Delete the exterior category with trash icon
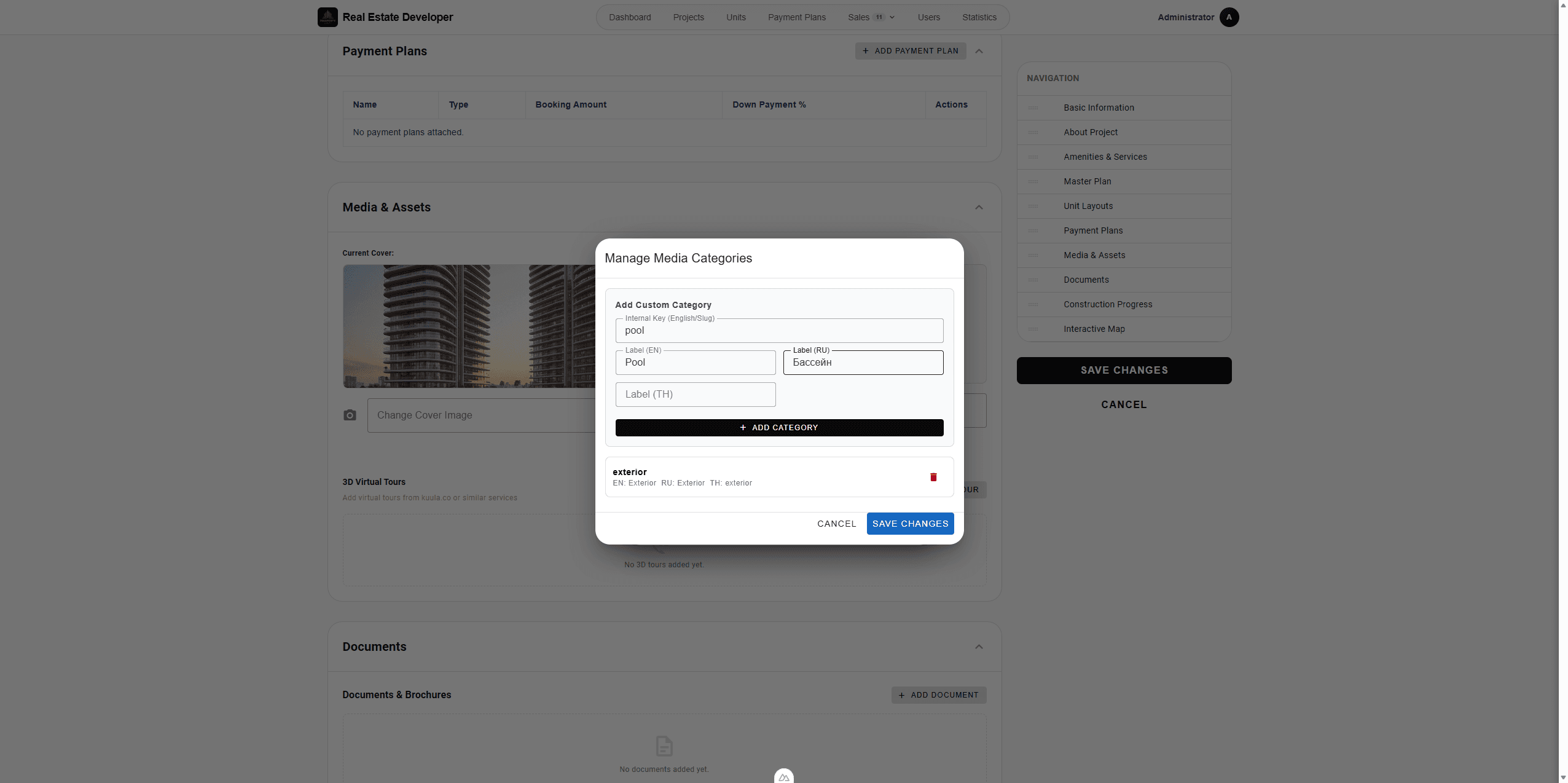 point(933,477)
